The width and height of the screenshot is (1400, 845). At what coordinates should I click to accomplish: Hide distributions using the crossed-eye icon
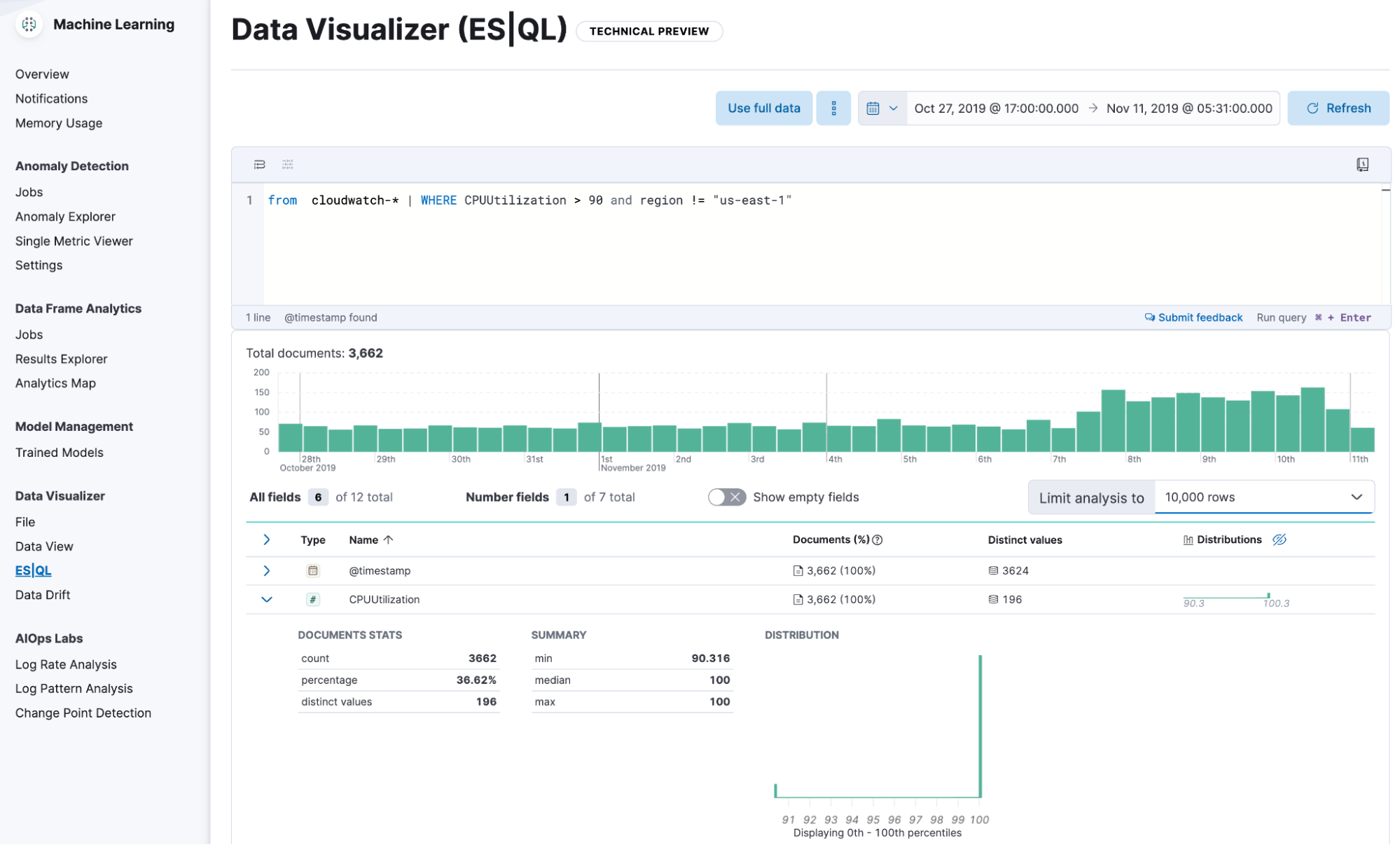pyautogui.click(x=1280, y=540)
